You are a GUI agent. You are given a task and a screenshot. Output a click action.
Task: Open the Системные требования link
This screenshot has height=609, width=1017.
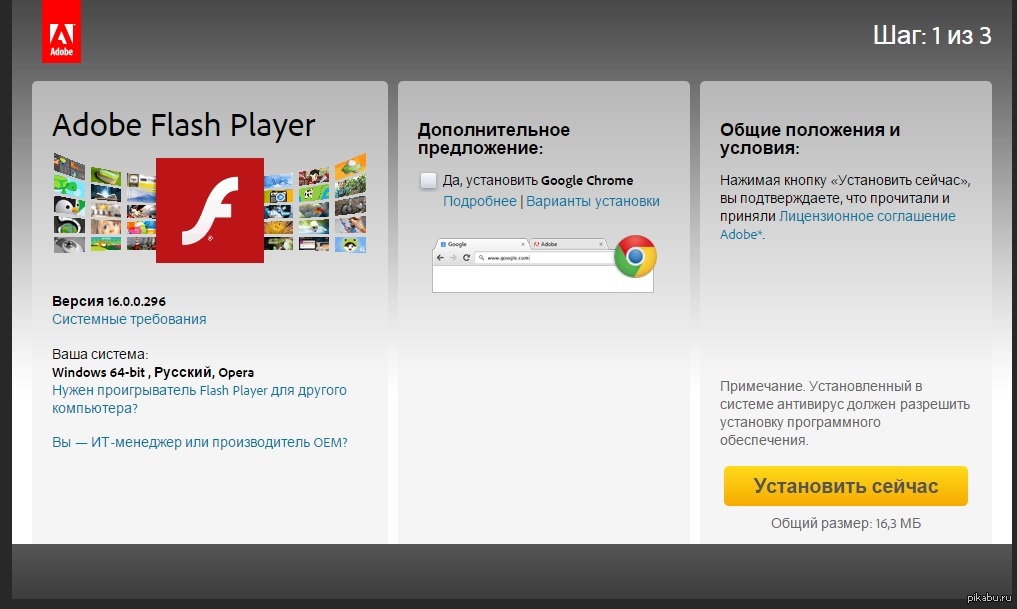[129, 319]
